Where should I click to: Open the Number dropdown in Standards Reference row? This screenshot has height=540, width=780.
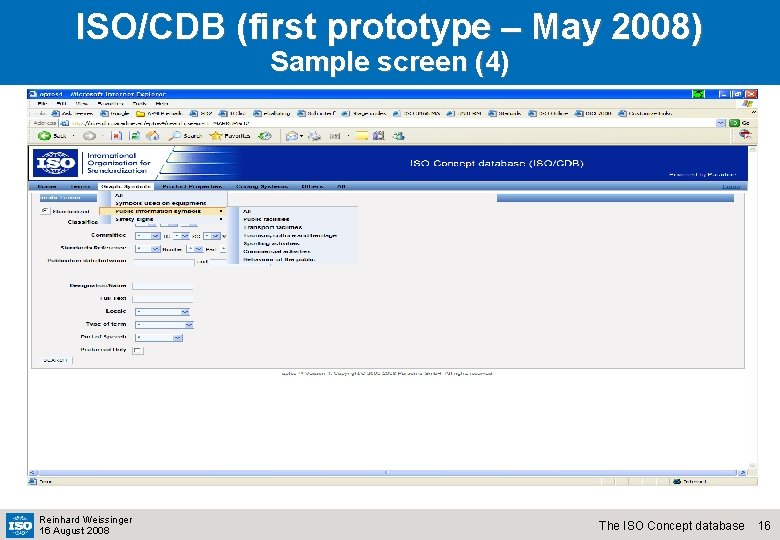195,249
